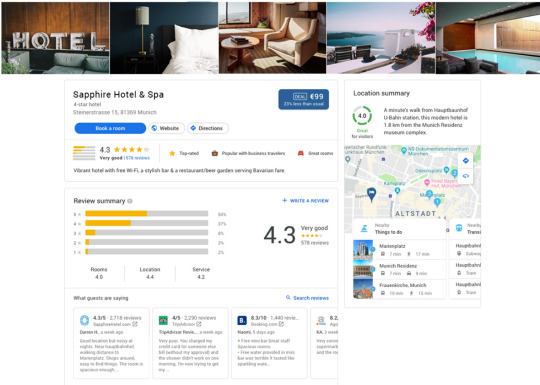Select the 3-star rating bar
Image resolution: width=540 pixels, height=385 pixels.
(x=147, y=233)
